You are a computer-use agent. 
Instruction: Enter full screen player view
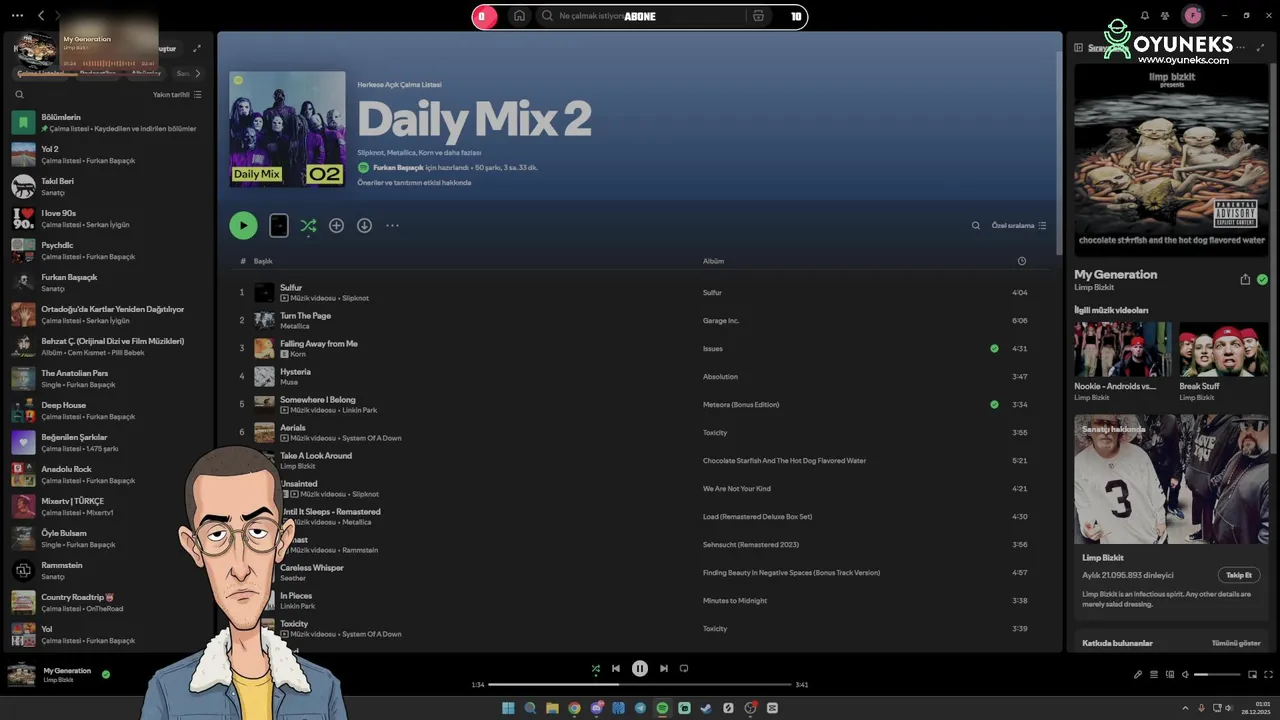[x=1268, y=675]
